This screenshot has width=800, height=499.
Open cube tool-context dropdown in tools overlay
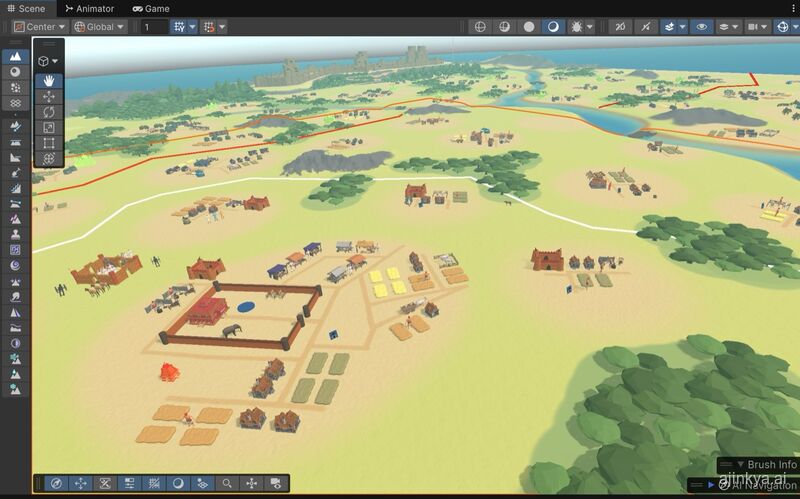[48, 61]
